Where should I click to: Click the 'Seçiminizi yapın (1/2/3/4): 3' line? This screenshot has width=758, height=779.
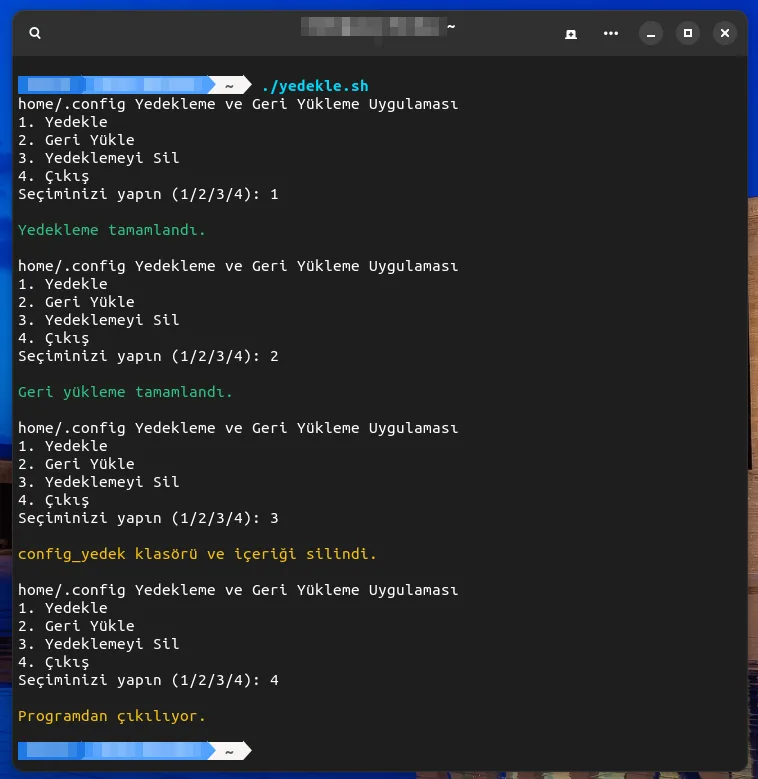[148, 518]
